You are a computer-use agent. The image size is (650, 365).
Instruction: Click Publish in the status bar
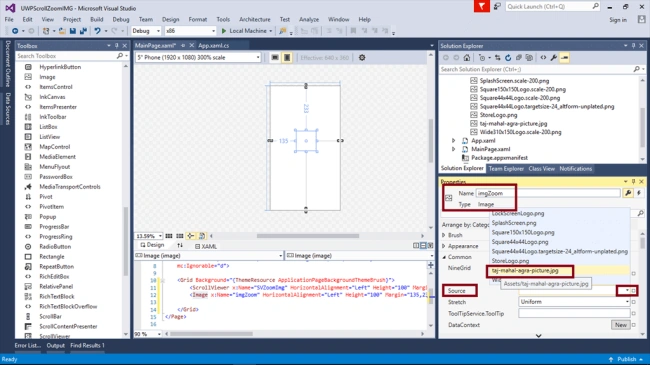coord(626,359)
